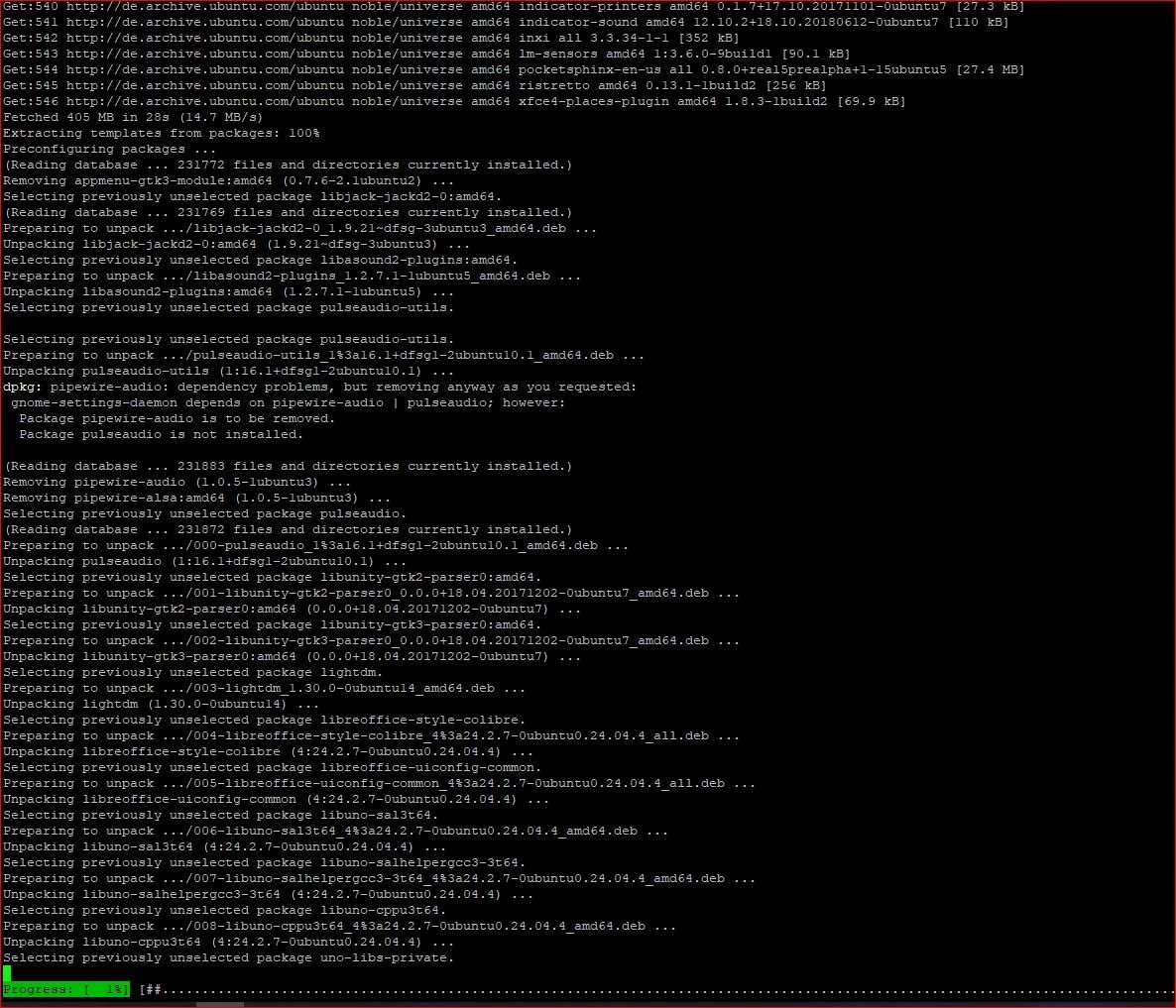1176x1008 pixels.
Task: Click 'Preparing to unpack .../000-pulseaudio' line
Action: click(x=315, y=545)
